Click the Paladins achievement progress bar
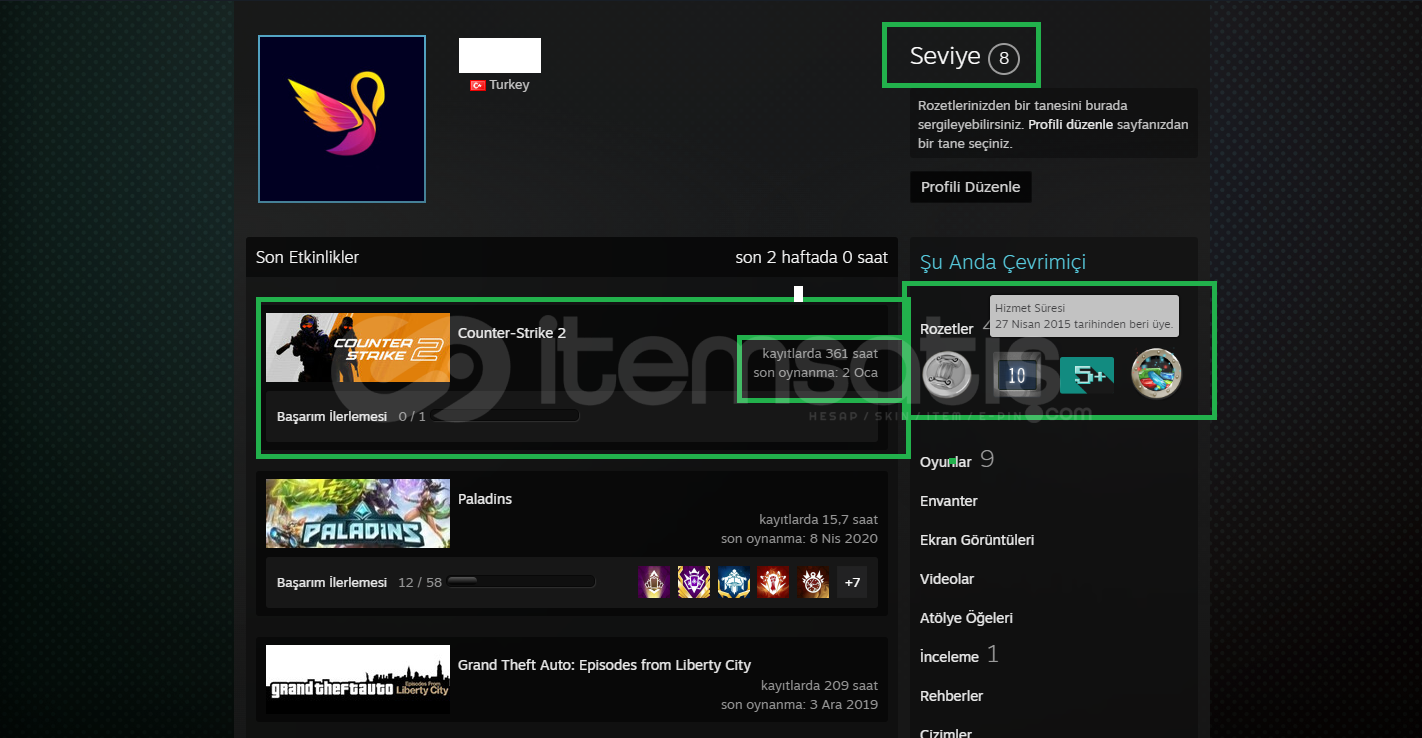Image resolution: width=1422 pixels, height=738 pixels. tap(521, 582)
